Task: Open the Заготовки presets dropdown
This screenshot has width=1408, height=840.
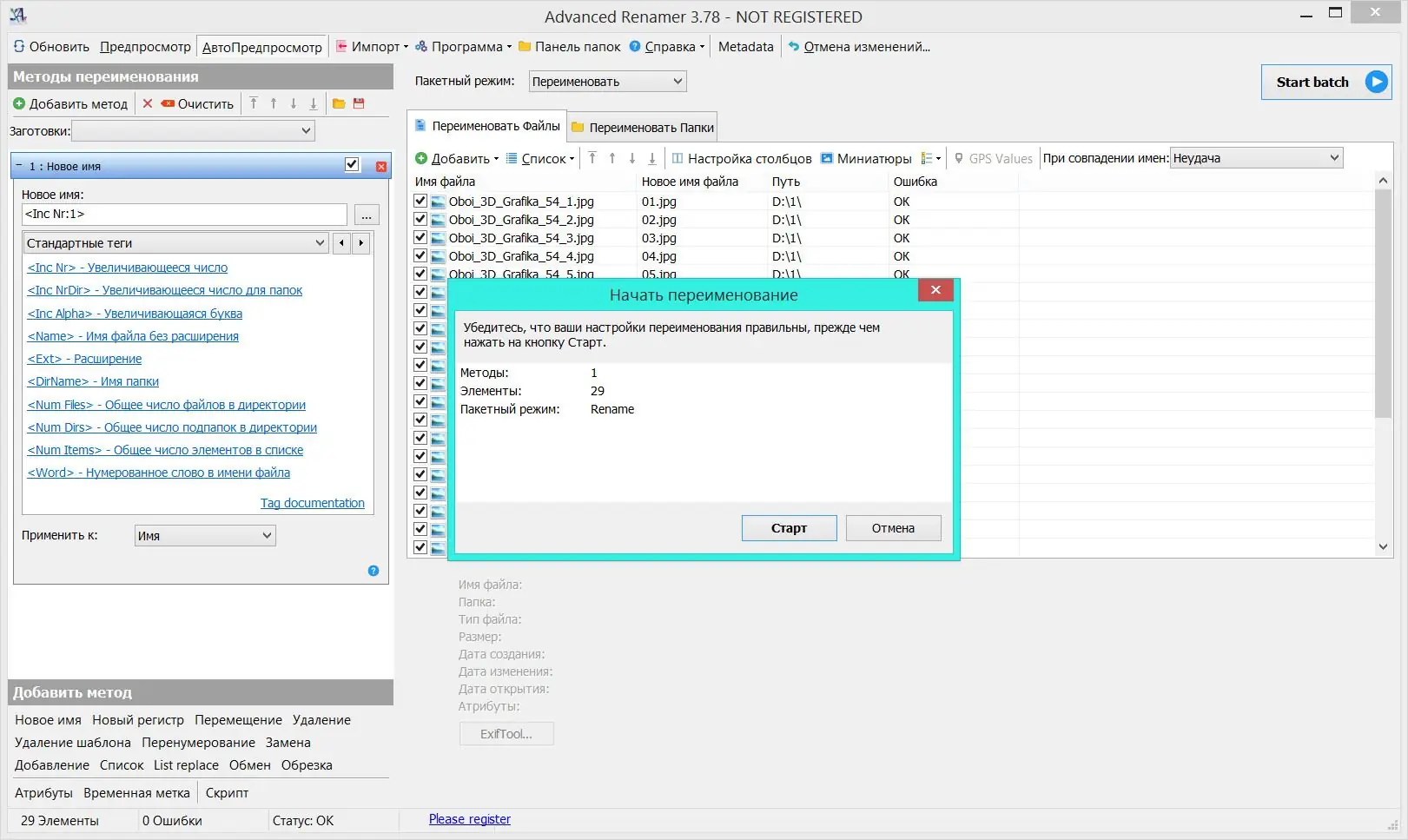Action: click(193, 131)
